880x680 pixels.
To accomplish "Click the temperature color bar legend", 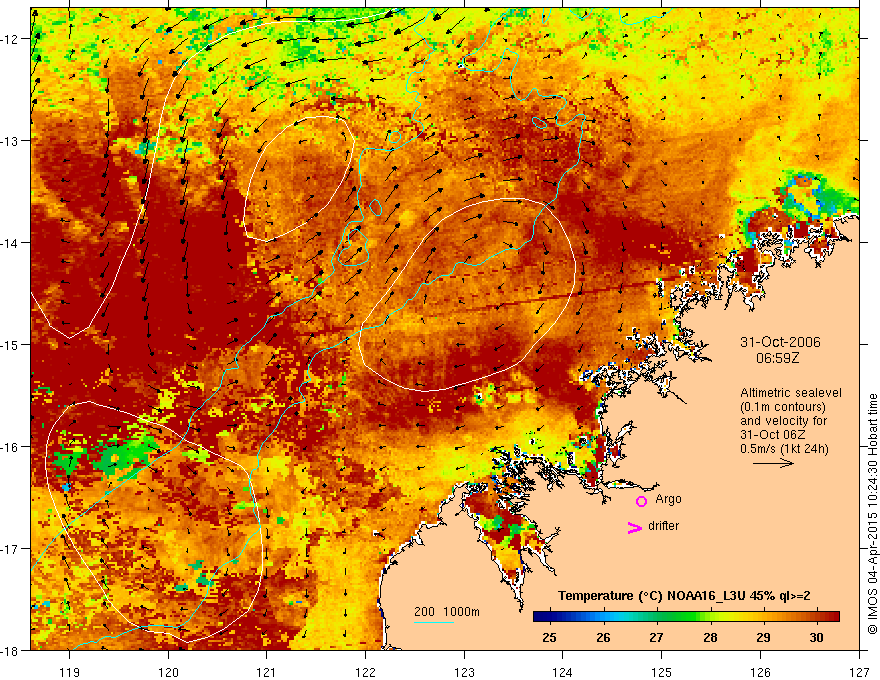I will pos(686,617).
